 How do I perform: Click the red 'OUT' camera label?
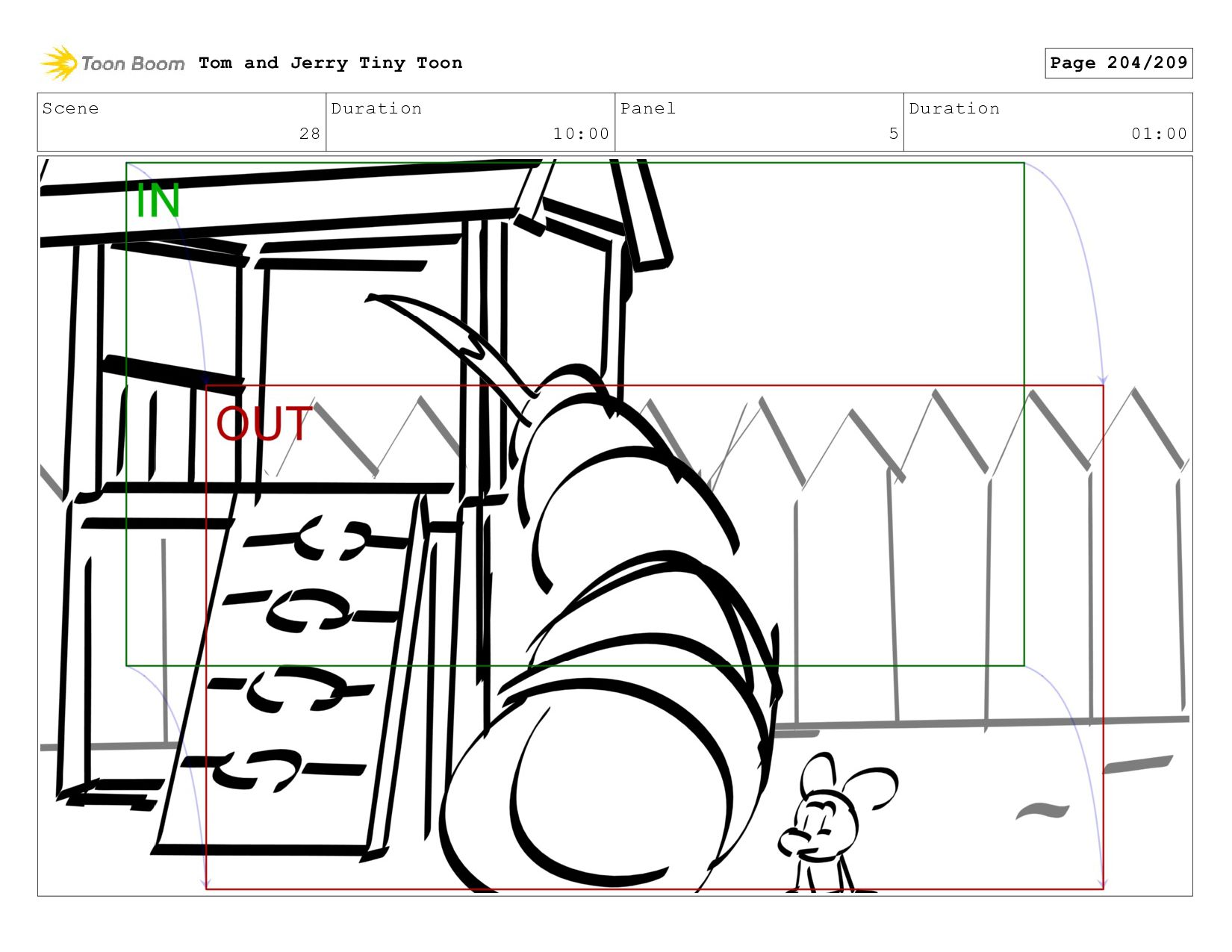tap(264, 423)
